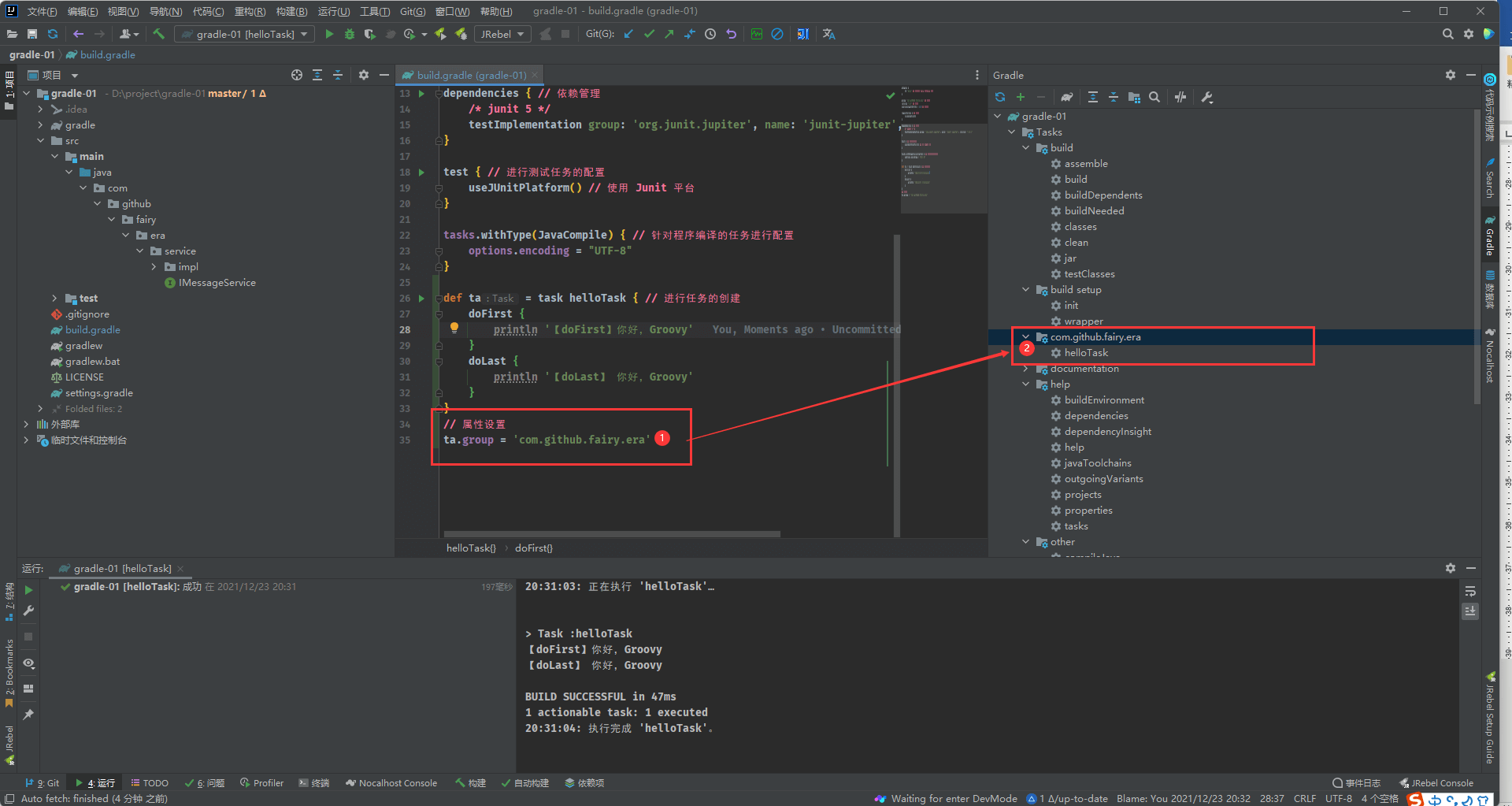The height and width of the screenshot is (806, 1512).
Task: Click run gutter arrow beside line 26
Action: [x=421, y=299]
